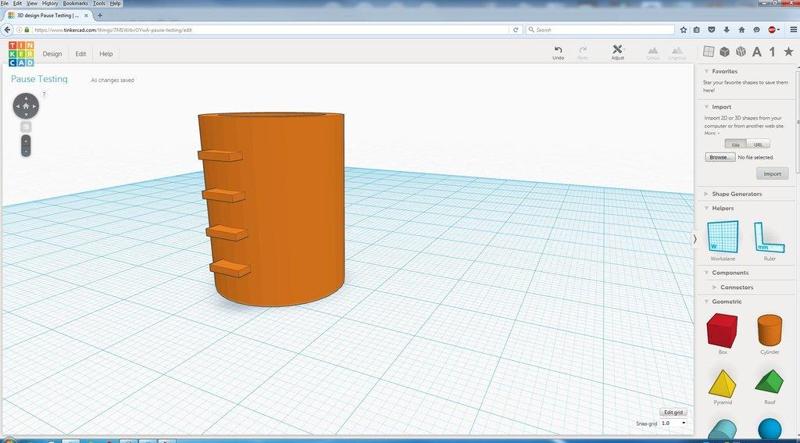Expand the Connectors subsection
Screen dimensions: 800x443
[x=736, y=287]
